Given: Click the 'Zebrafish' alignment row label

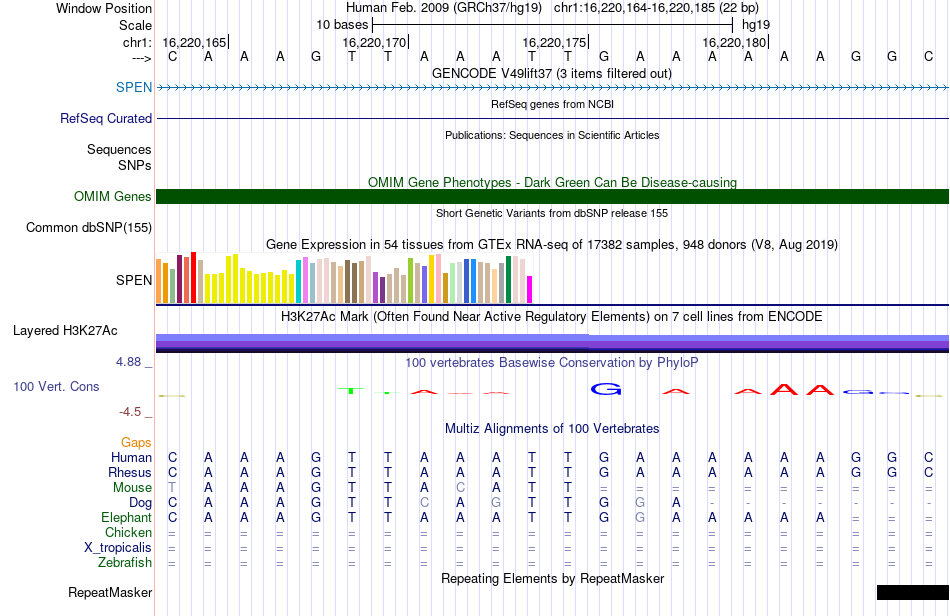Looking at the screenshot, I should tap(125, 562).
